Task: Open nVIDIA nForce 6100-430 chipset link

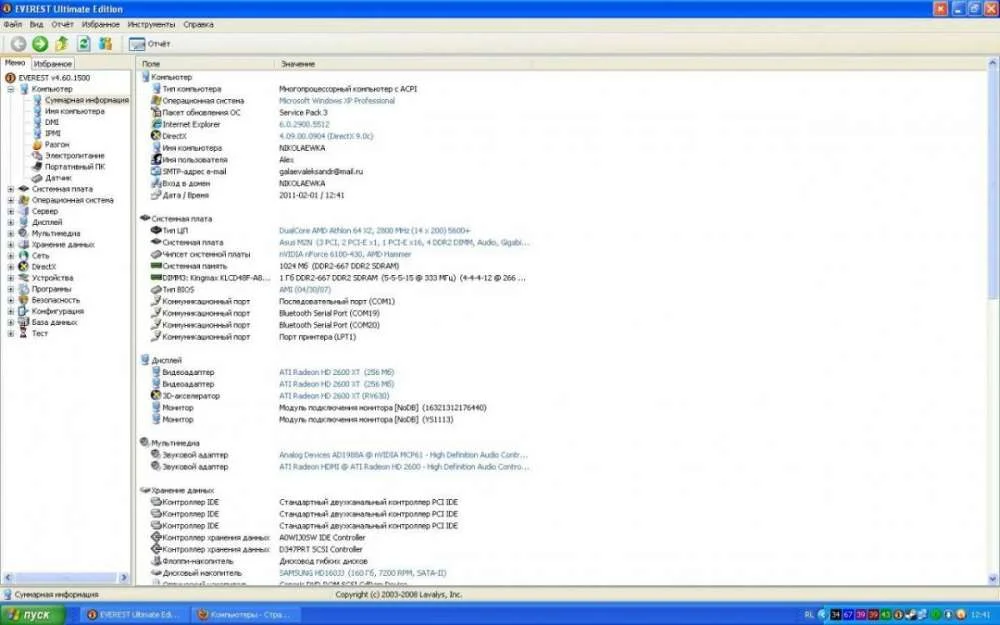Action: (345, 254)
